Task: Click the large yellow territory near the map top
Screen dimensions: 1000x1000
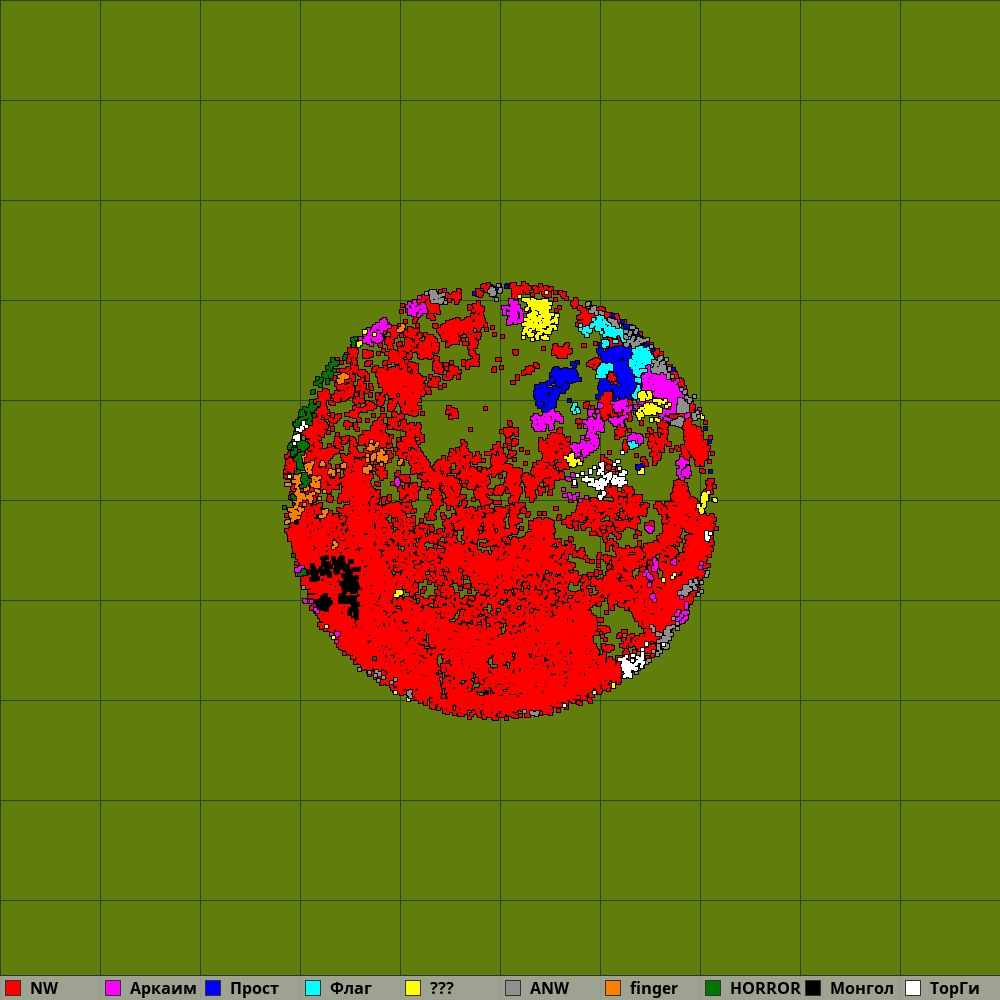Action: point(539,318)
